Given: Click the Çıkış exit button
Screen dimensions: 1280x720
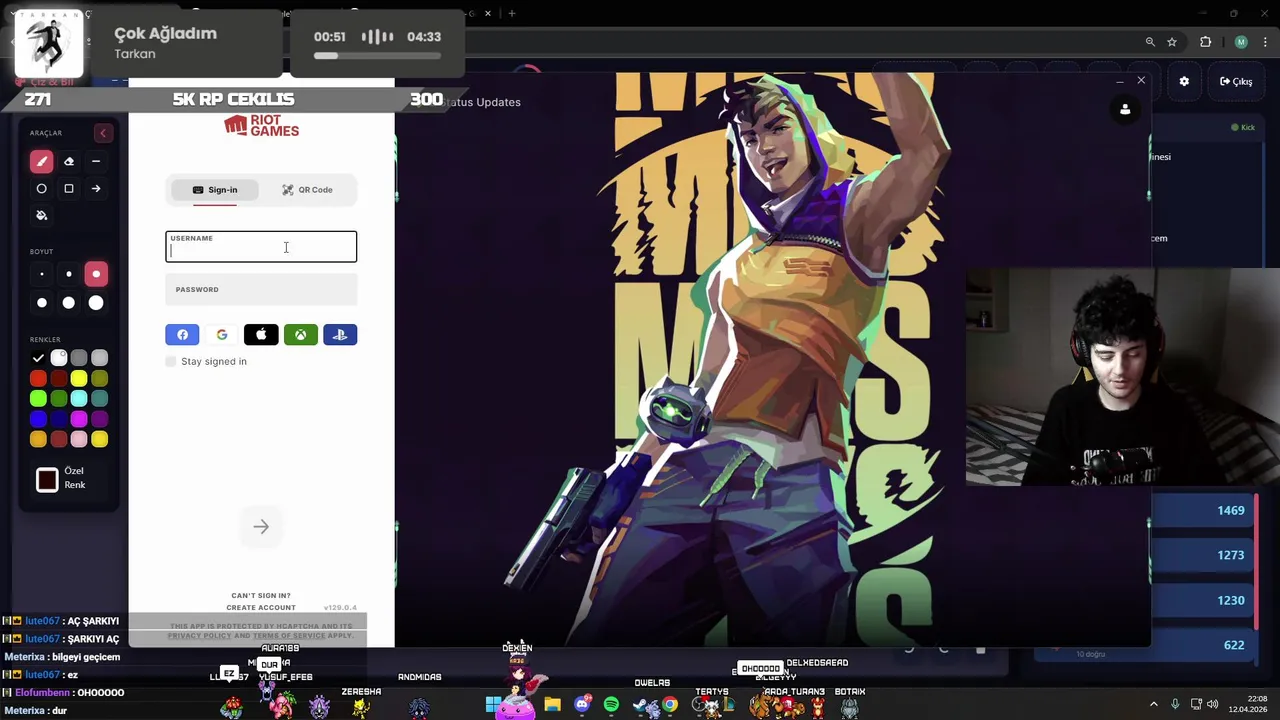Looking at the screenshot, I should tap(1236, 82).
